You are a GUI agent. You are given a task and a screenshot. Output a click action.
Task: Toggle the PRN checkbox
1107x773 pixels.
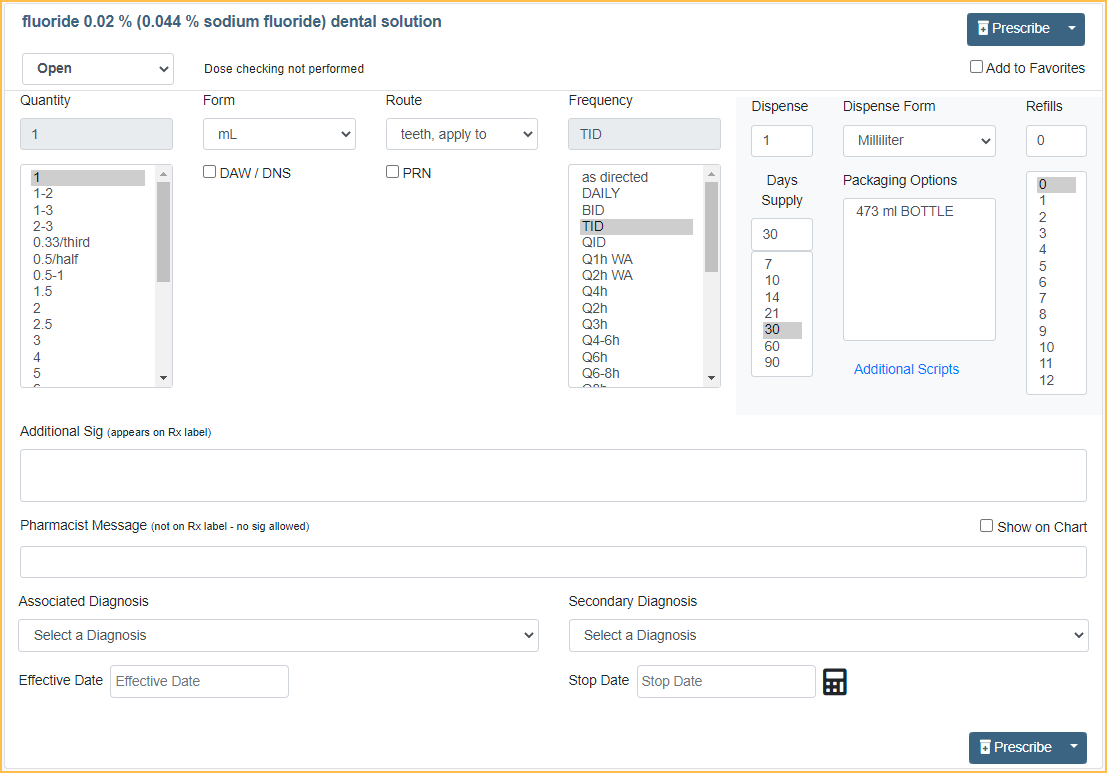pyautogui.click(x=393, y=172)
